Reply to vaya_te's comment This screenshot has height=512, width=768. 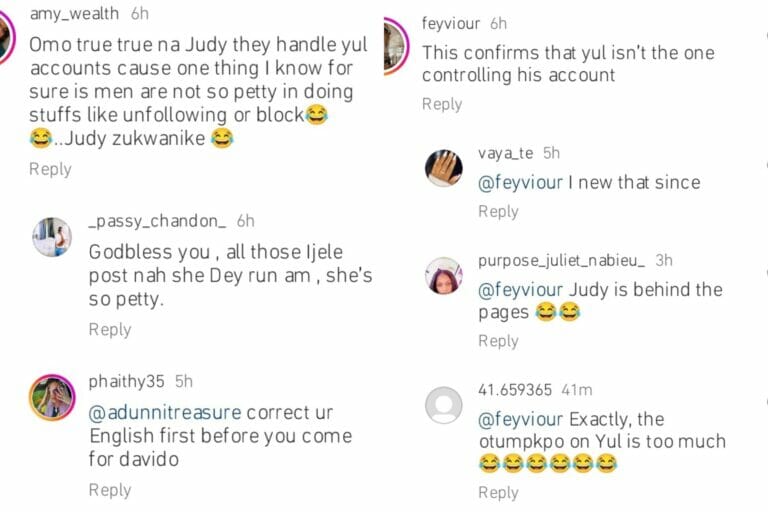click(x=499, y=212)
